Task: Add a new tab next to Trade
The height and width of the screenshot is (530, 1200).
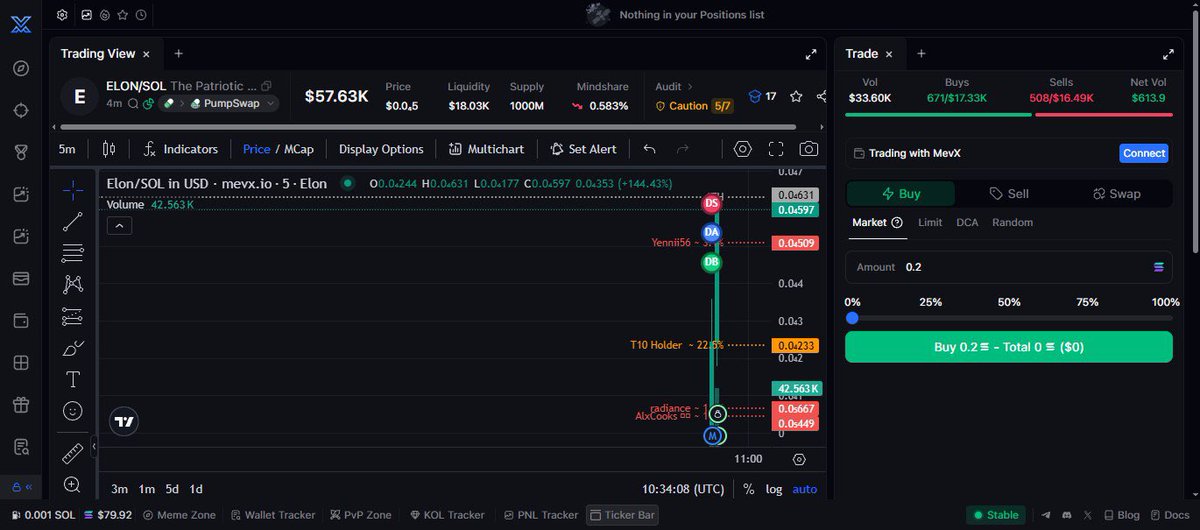Action: (921, 54)
